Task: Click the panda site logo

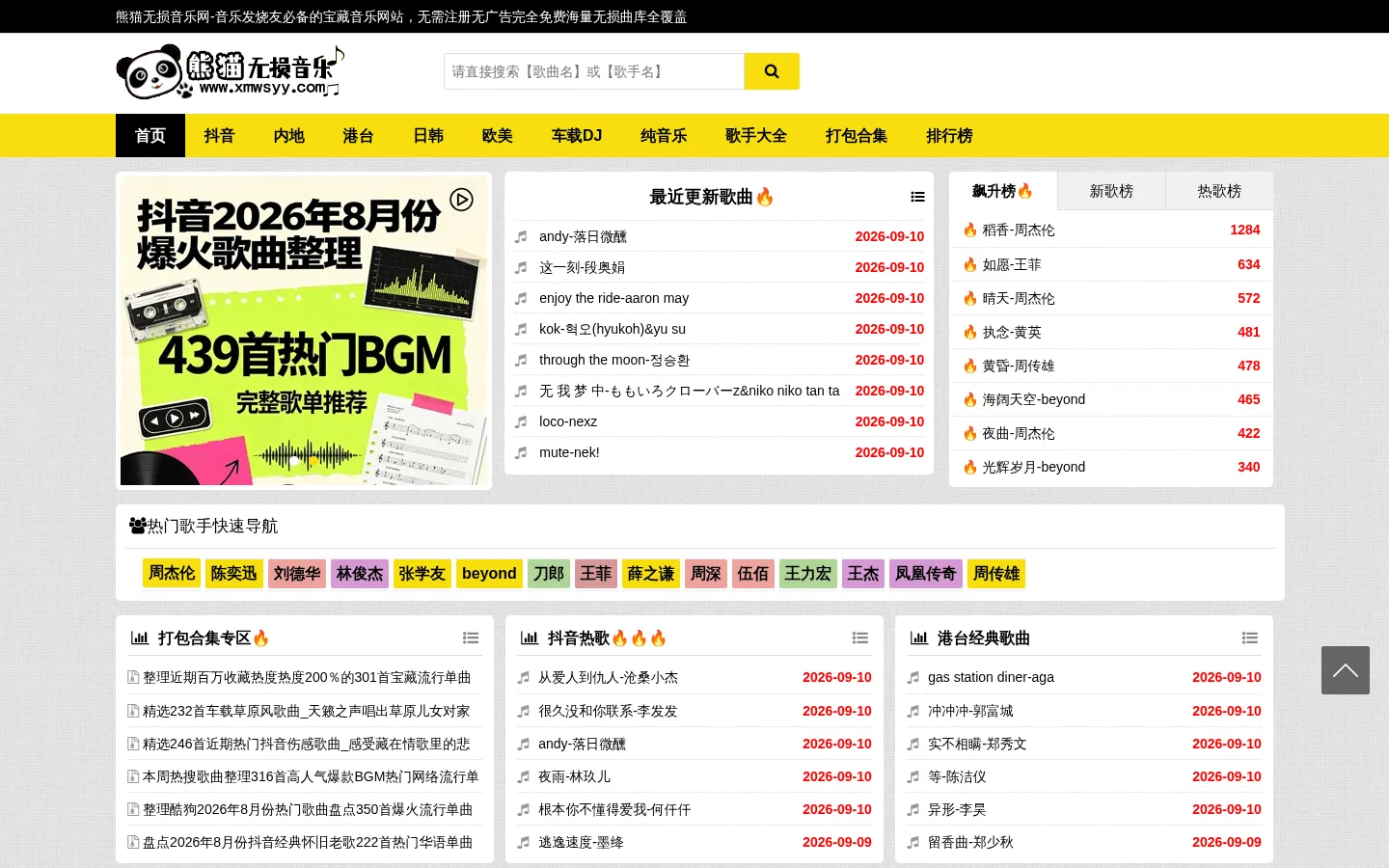Action: (x=230, y=72)
